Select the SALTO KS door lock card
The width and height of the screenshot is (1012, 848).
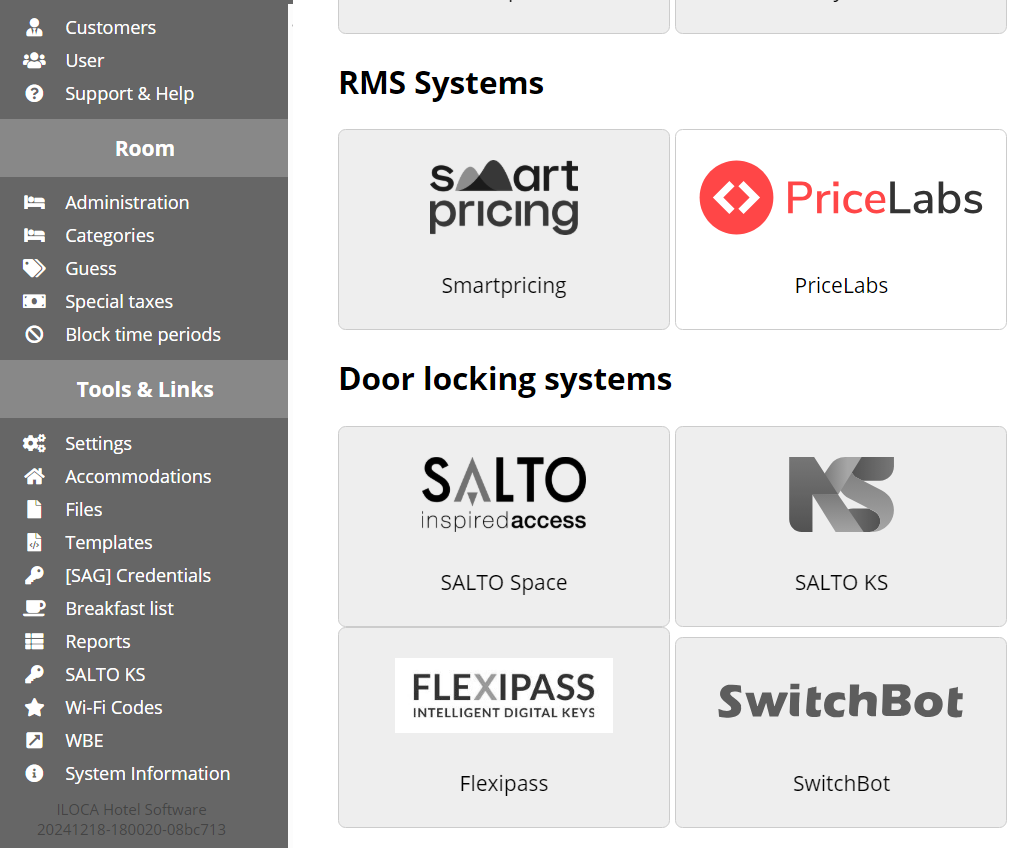(841, 526)
